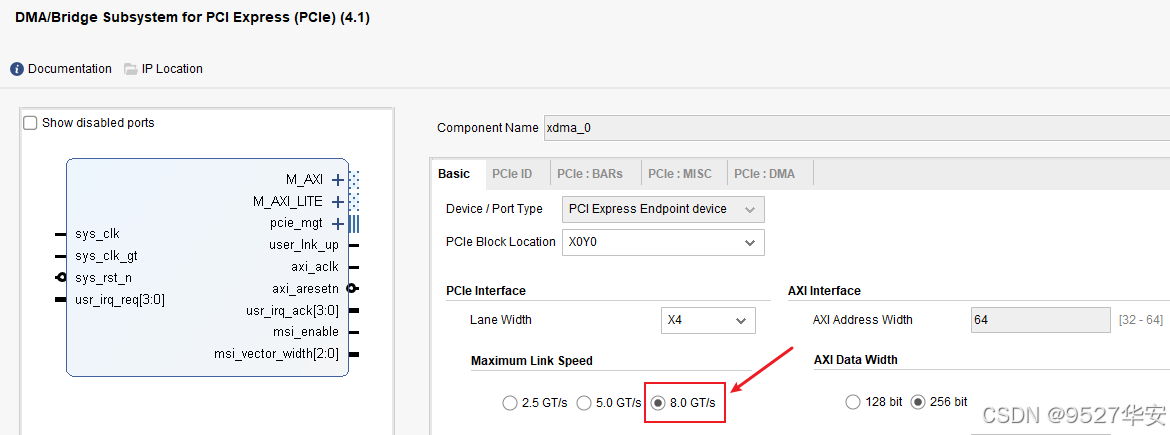
Task: Open Lane Width dropdown
Action: (x=709, y=320)
